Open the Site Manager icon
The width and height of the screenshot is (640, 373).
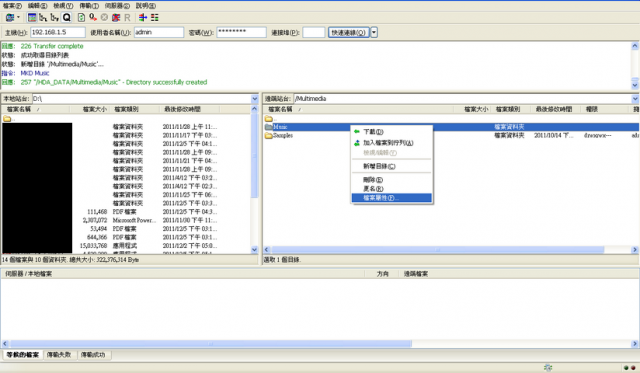(10, 18)
